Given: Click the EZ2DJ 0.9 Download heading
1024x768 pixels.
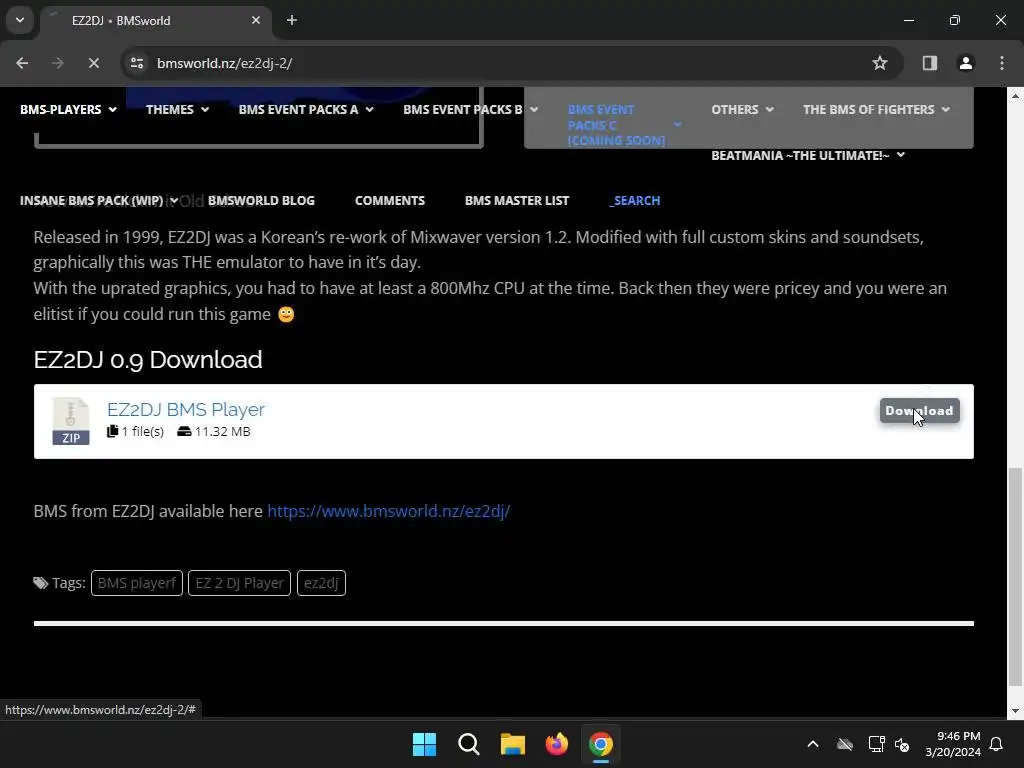Looking at the screenshot, I should (x=148, y=360).
